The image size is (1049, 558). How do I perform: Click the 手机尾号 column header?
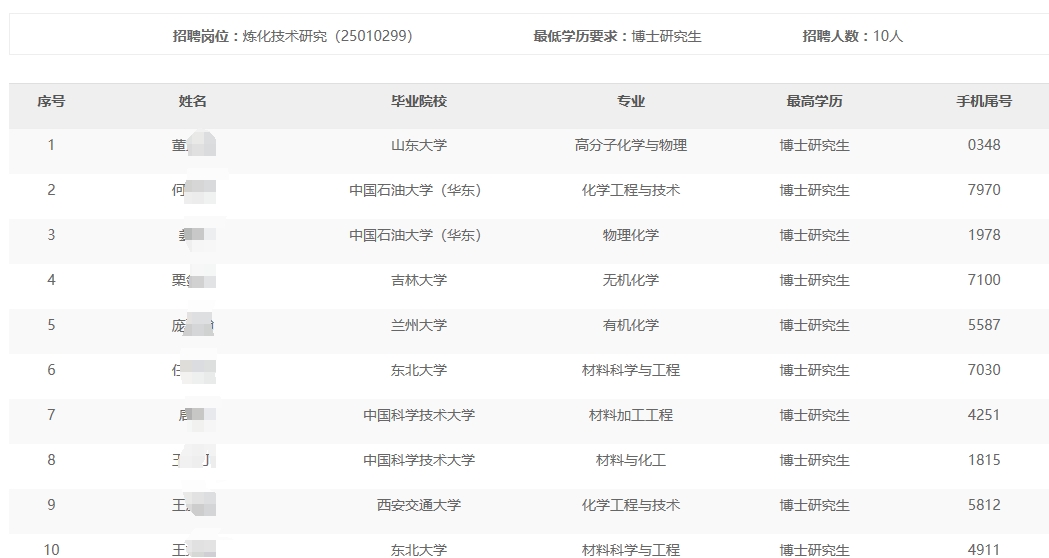(x=984, y=101)
